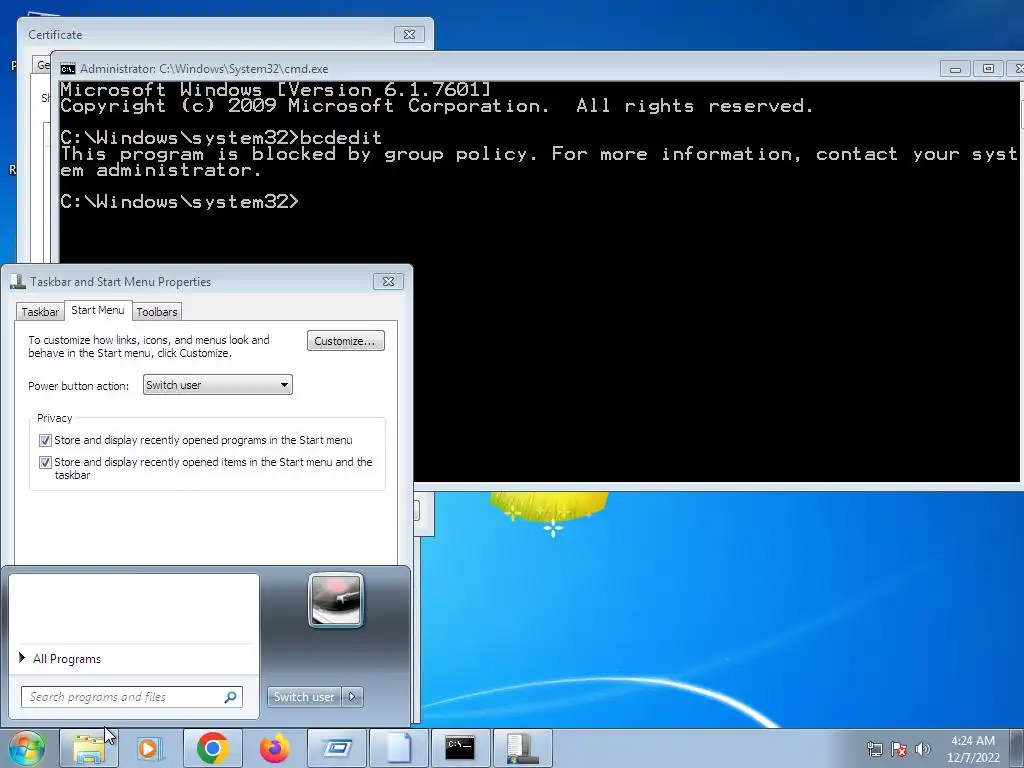Minimize the cmd.exe window
This screenshot has width=1024, height=768.
click(x=955, y=69)
